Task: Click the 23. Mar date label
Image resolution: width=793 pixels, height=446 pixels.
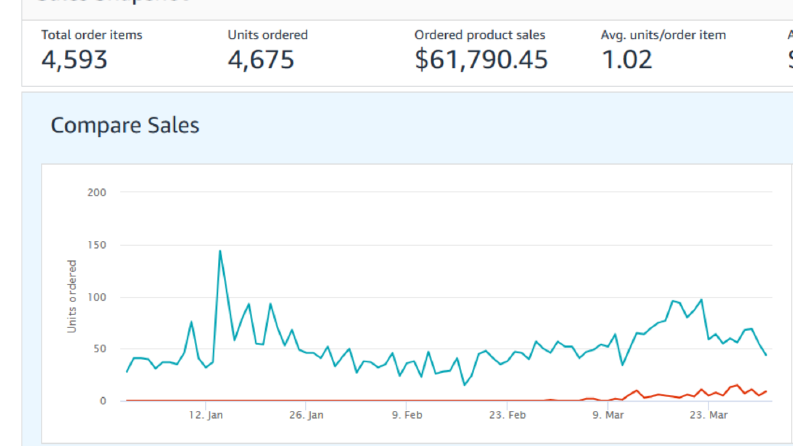Action: pos(709,415)
